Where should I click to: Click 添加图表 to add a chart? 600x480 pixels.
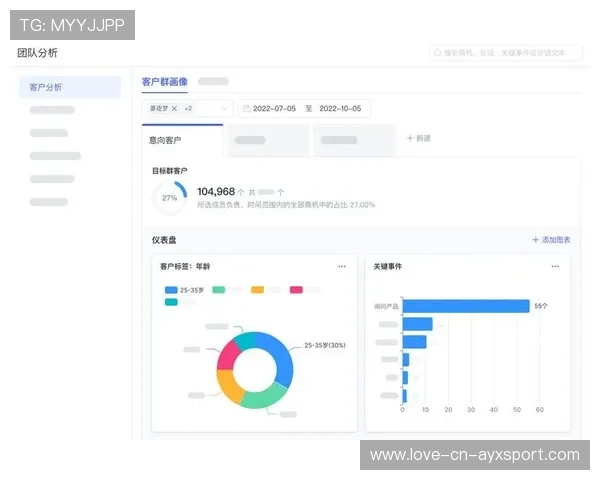click(x=551, y=240)
